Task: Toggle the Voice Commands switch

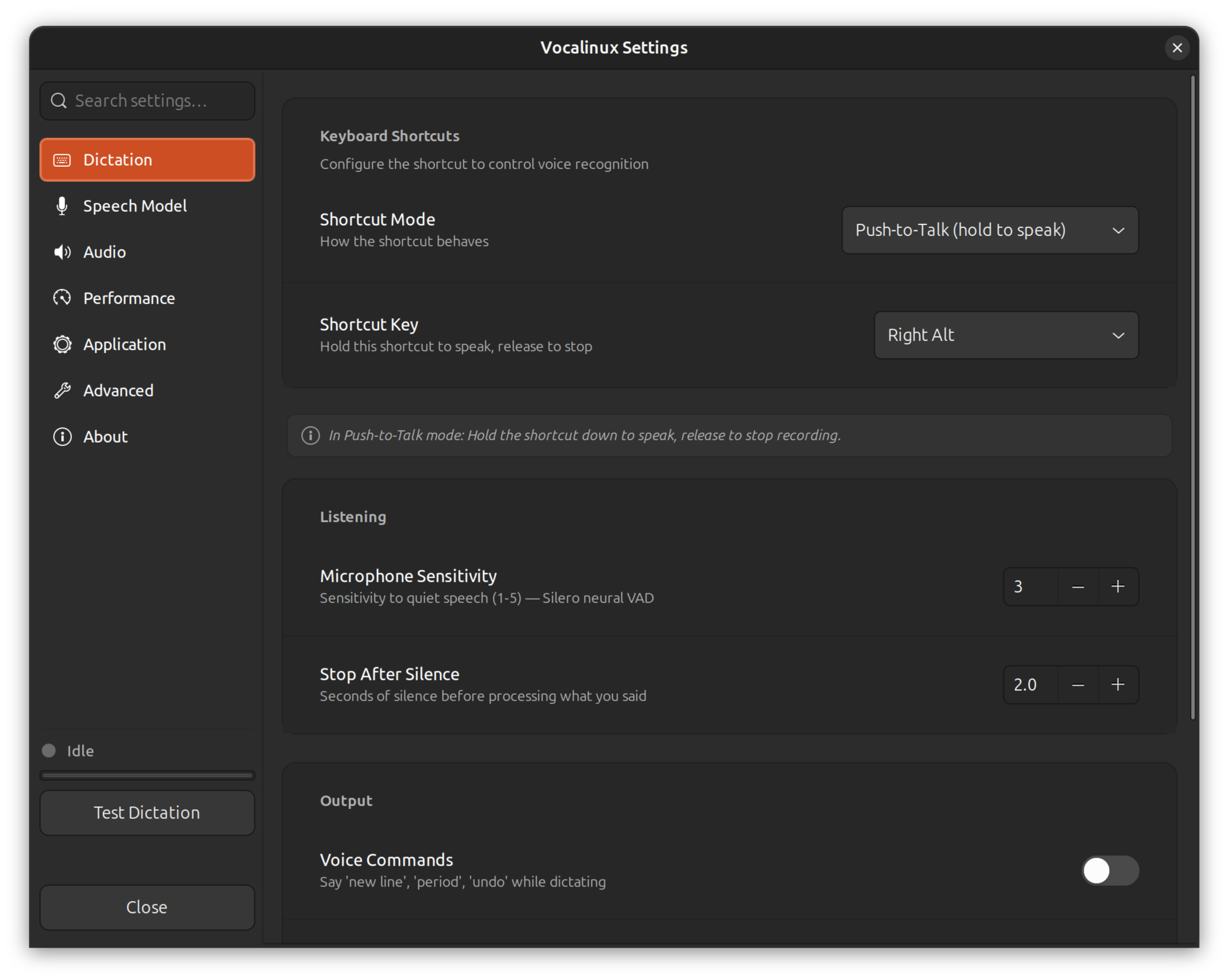Action: point(1110,870)
